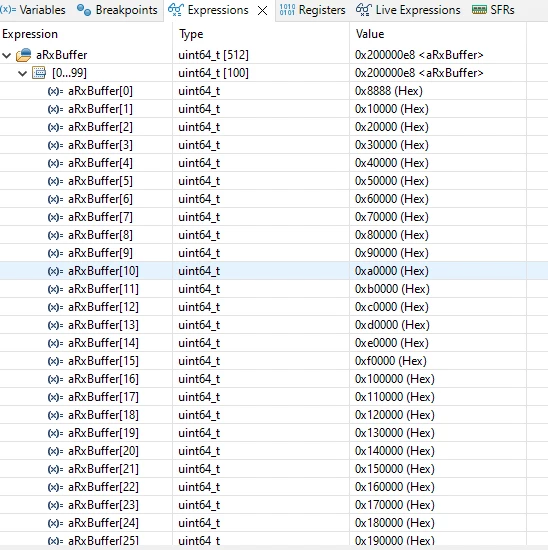Click the type cell uint64_t [100]

click(x=214, y=73)
